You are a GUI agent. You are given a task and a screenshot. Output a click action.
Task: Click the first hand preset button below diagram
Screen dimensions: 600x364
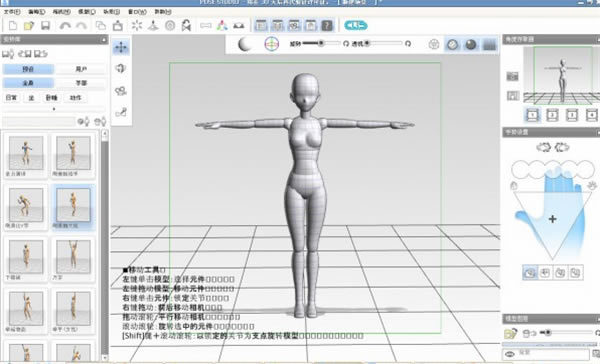[530, 273]
